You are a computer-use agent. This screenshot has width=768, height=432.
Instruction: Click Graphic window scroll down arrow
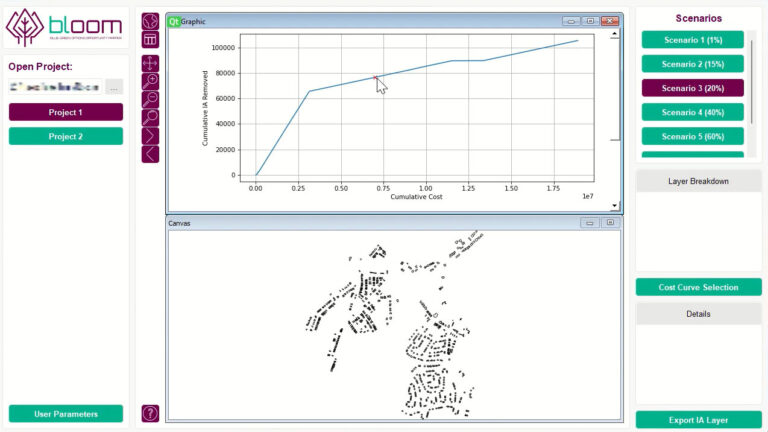(614, 206)
